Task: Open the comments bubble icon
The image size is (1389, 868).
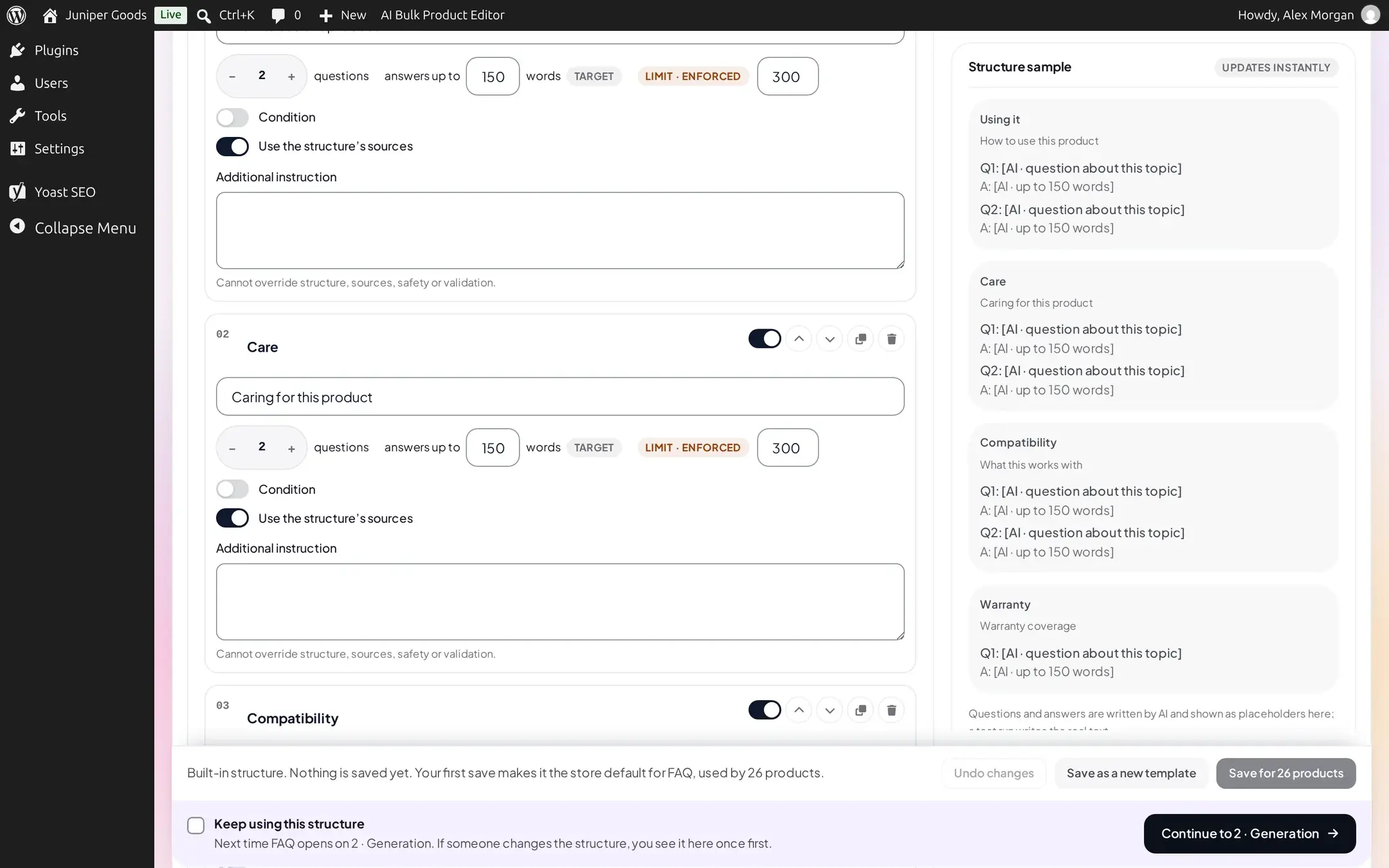Action: click(278, 15)
